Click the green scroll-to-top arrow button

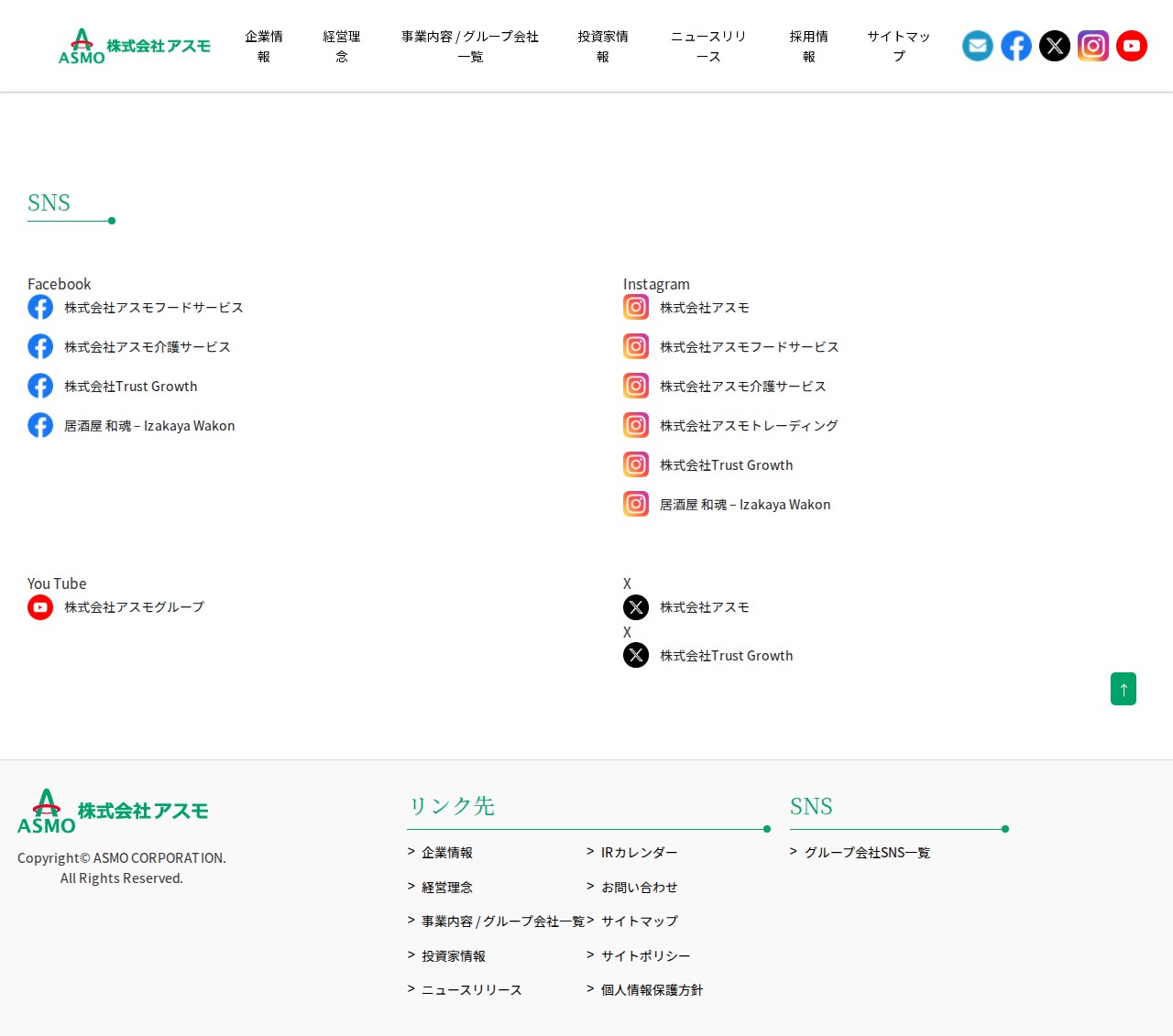point(1124,689)
